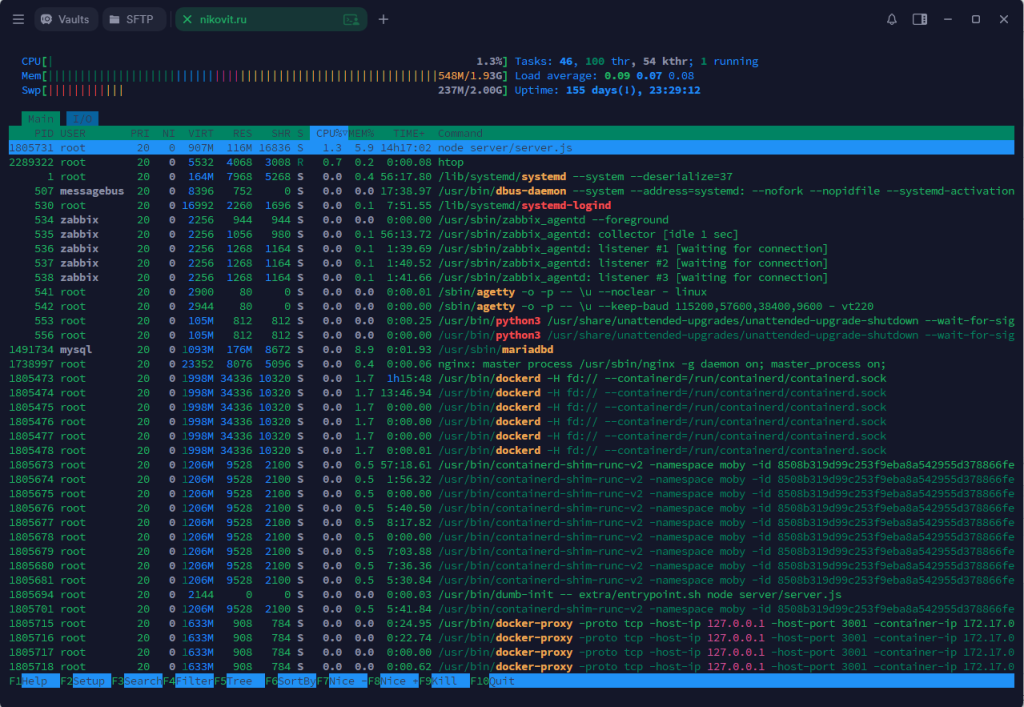
Task: Select the zabbix listener #3 row
Action: (511, 277)
